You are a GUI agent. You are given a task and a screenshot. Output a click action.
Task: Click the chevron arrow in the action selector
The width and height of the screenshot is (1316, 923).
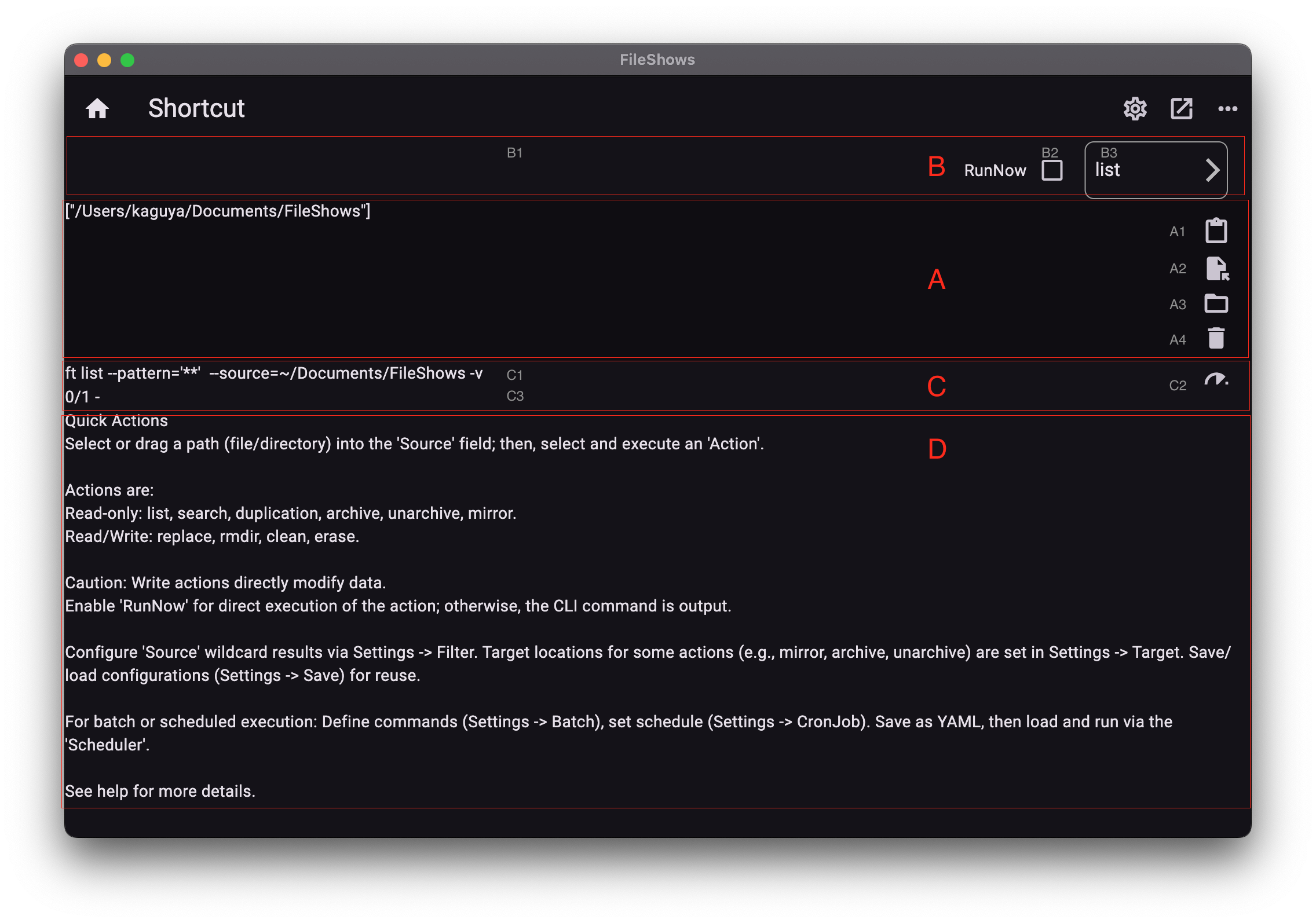[1212, 170]
